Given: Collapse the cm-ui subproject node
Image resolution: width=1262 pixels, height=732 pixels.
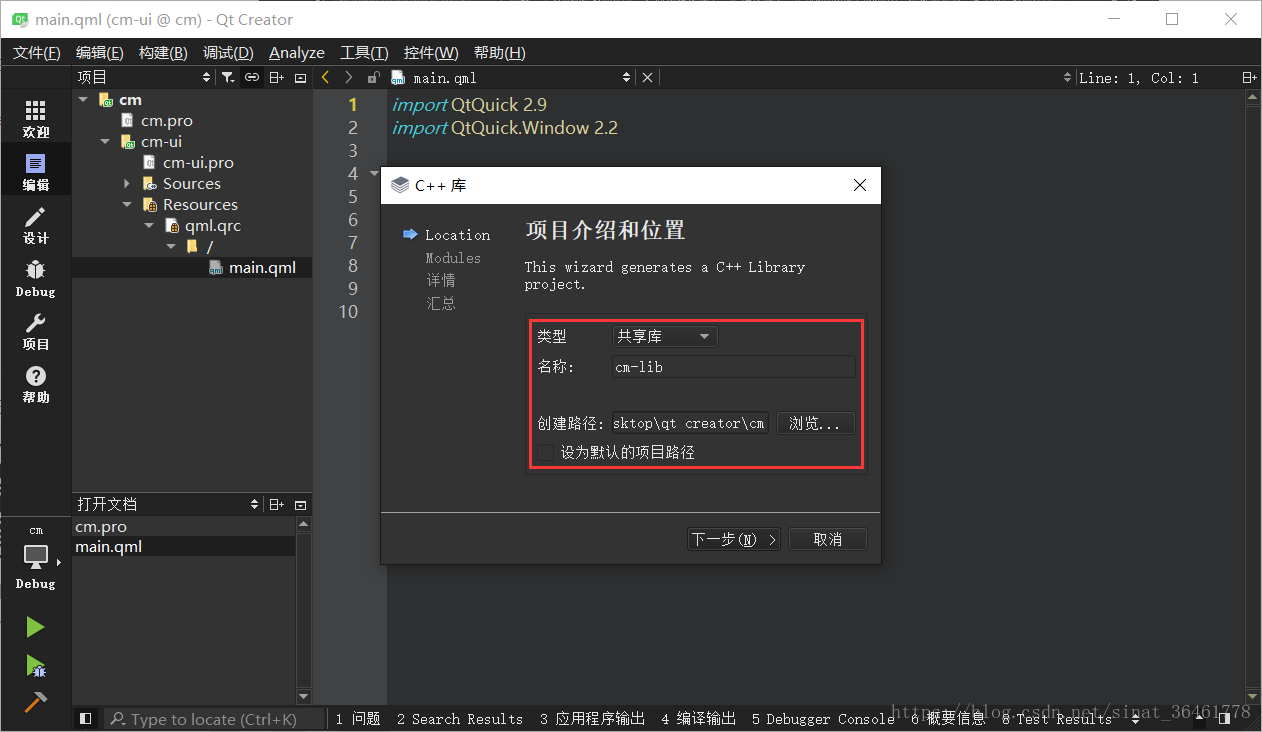Looking at the screenshot, I should point(105,142).
